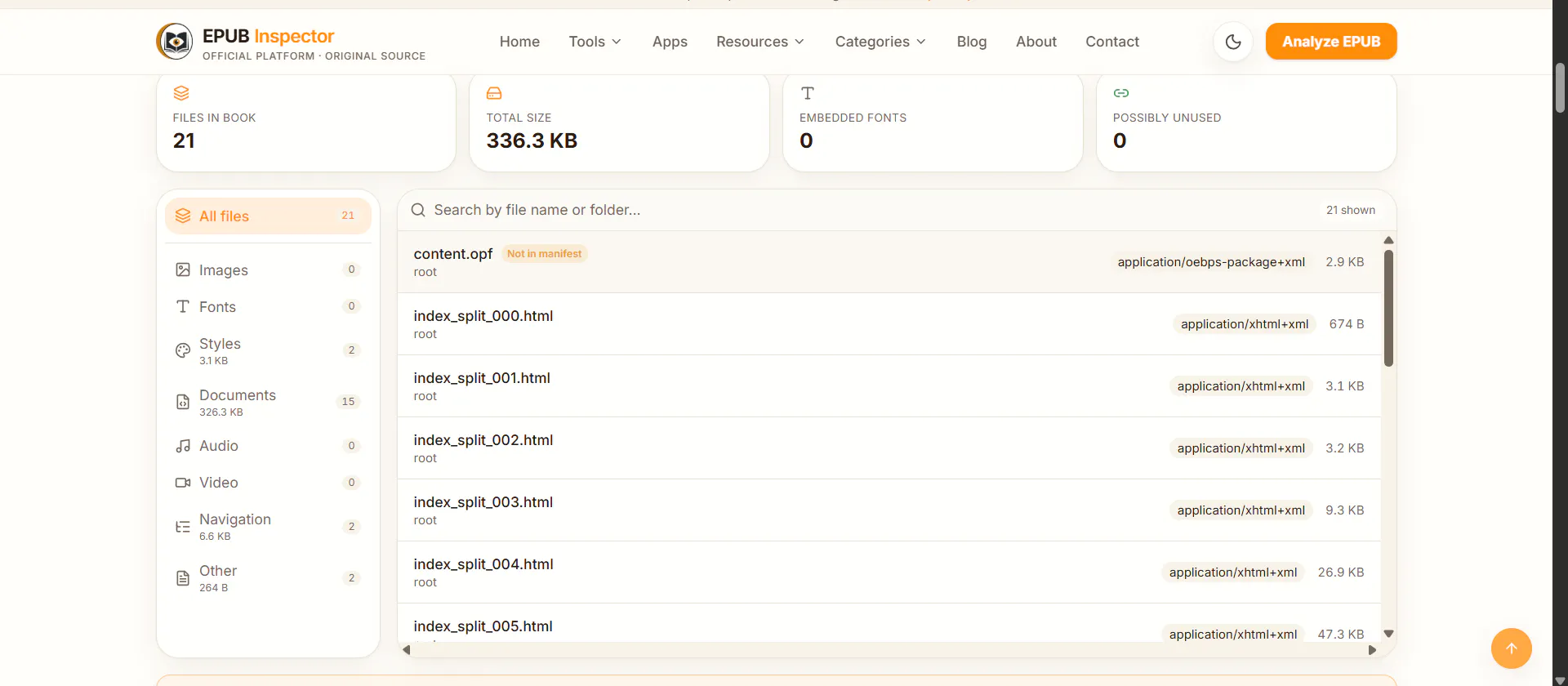Open the Home nav link
Viewport: 1568px width, 686px height.
coord(519,42)
